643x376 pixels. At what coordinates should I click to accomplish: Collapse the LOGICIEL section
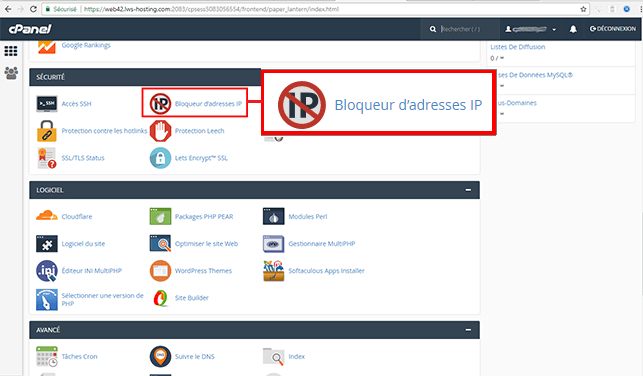pyautogui.click(x=468, y=190)
